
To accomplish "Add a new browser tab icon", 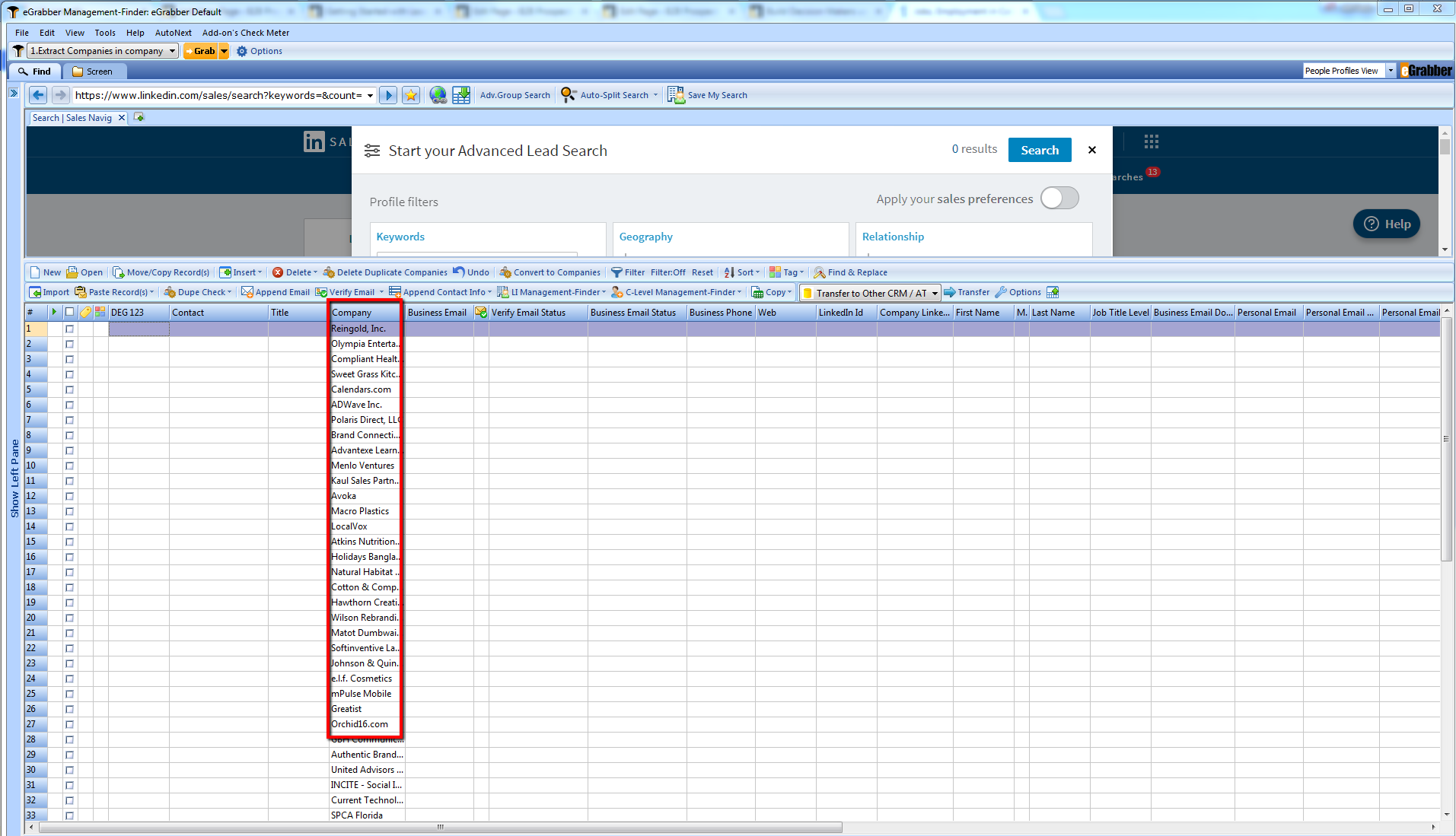I will click(139, 117).
